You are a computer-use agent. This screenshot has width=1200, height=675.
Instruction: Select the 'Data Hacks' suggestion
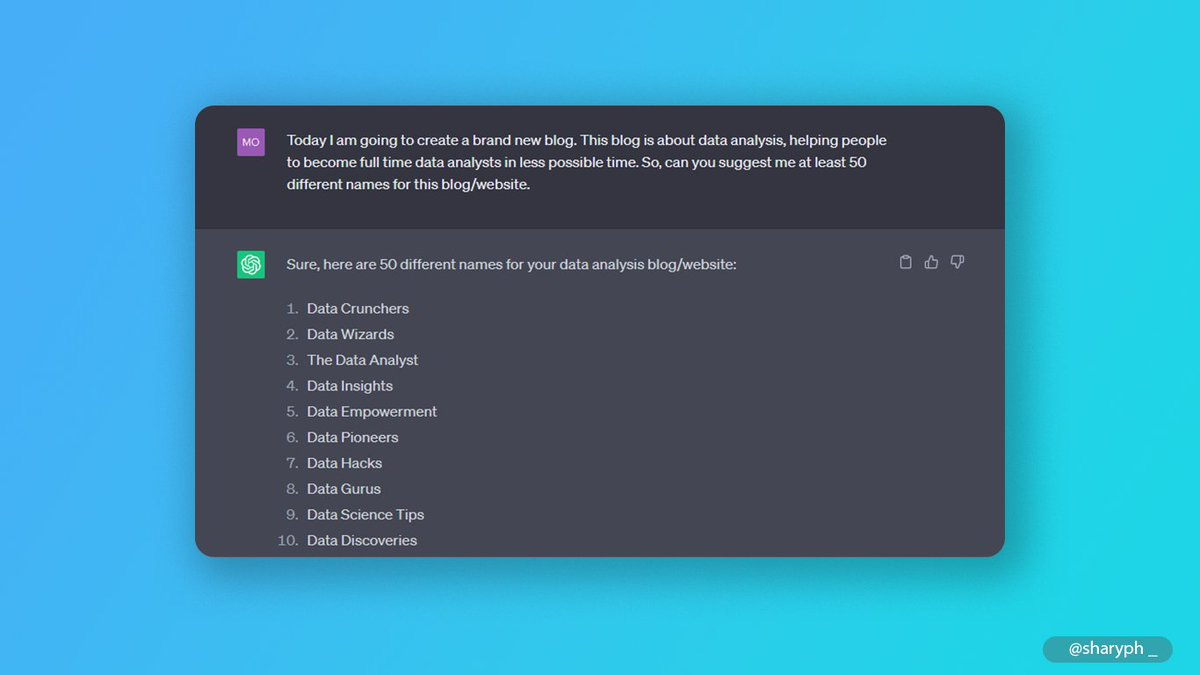[345, 463]
